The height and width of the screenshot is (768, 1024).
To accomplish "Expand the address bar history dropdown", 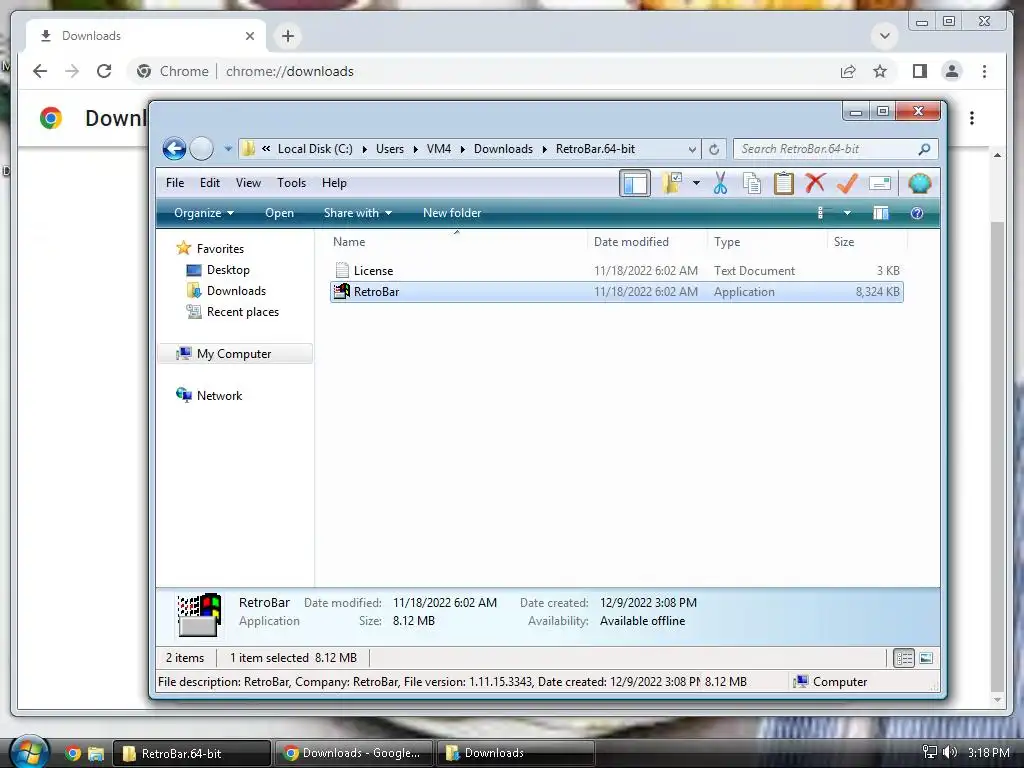I will (x=692, y=150).
